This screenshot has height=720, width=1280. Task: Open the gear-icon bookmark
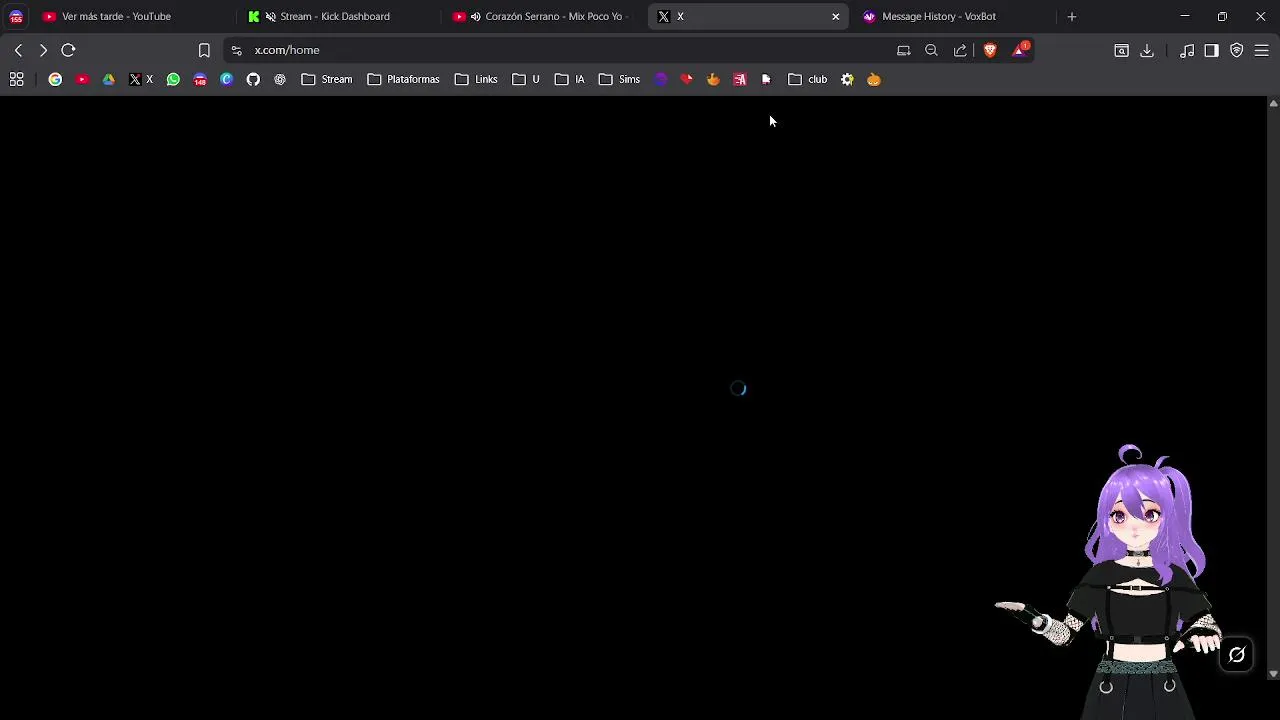pos(847,79)
